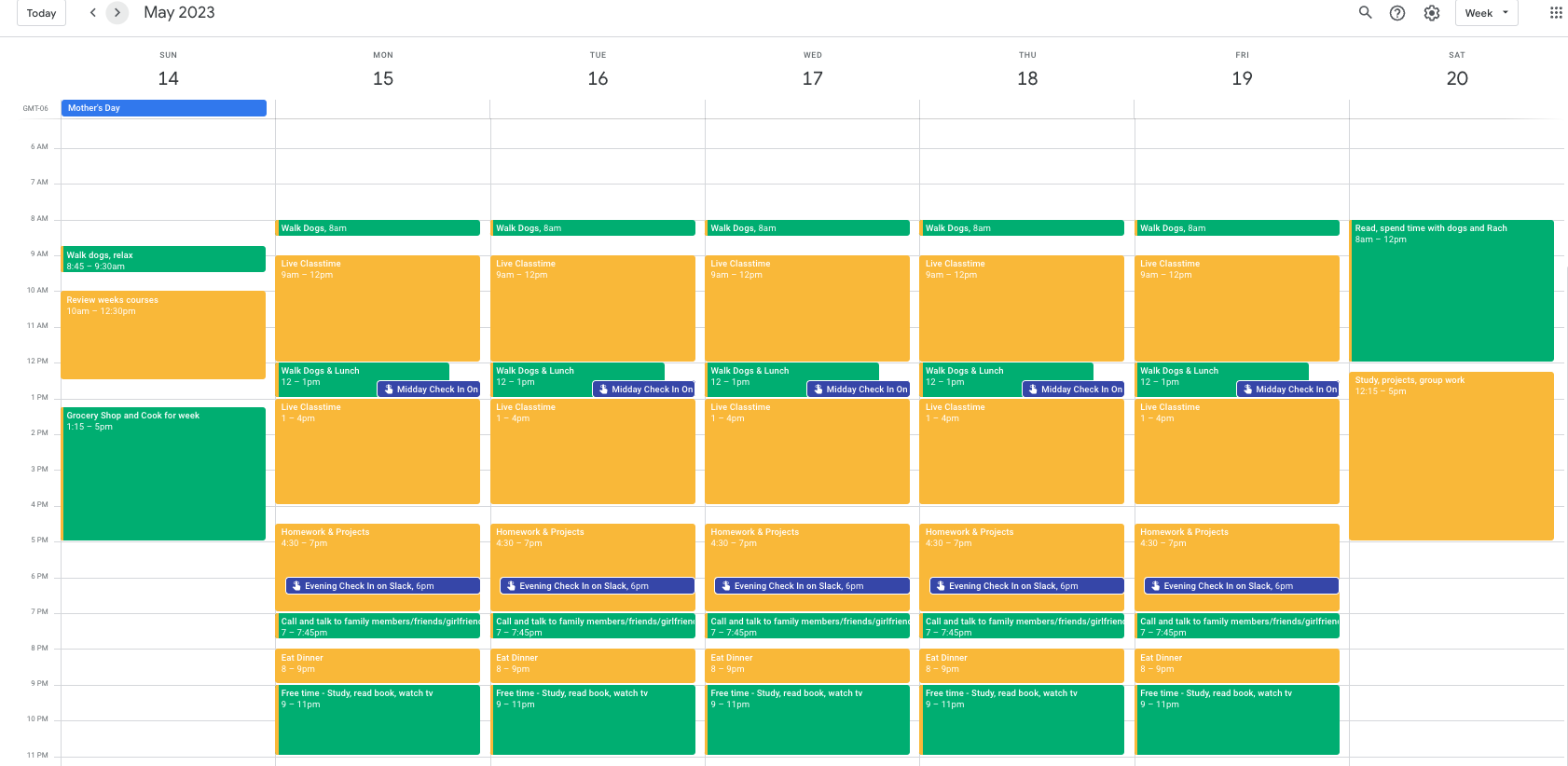The width and height of the screenshot is (1568, 766).
Task: Navigate to the previous week with arrow
Action: coord(92,13)
